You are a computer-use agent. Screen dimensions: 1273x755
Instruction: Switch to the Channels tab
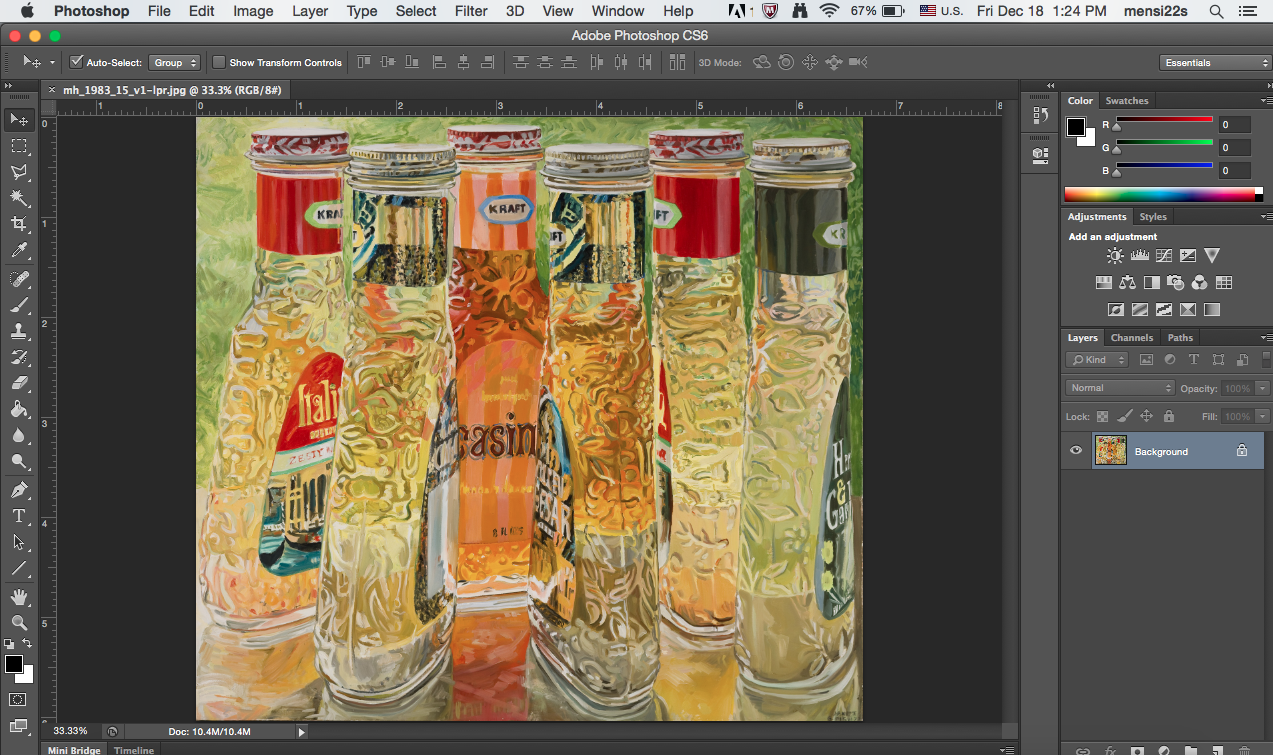tap(1131, 338)
